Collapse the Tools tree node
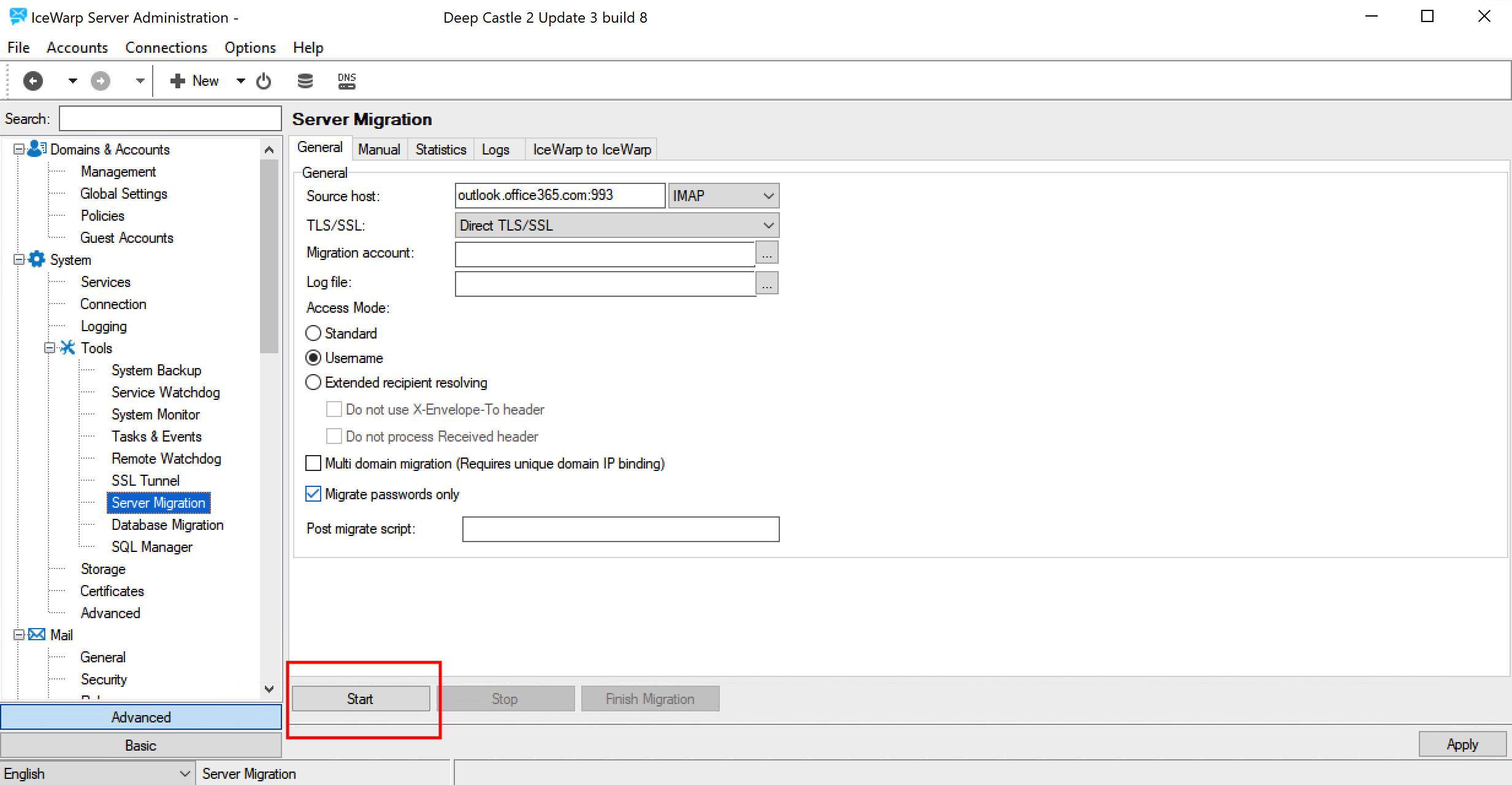 pos(50,348)
